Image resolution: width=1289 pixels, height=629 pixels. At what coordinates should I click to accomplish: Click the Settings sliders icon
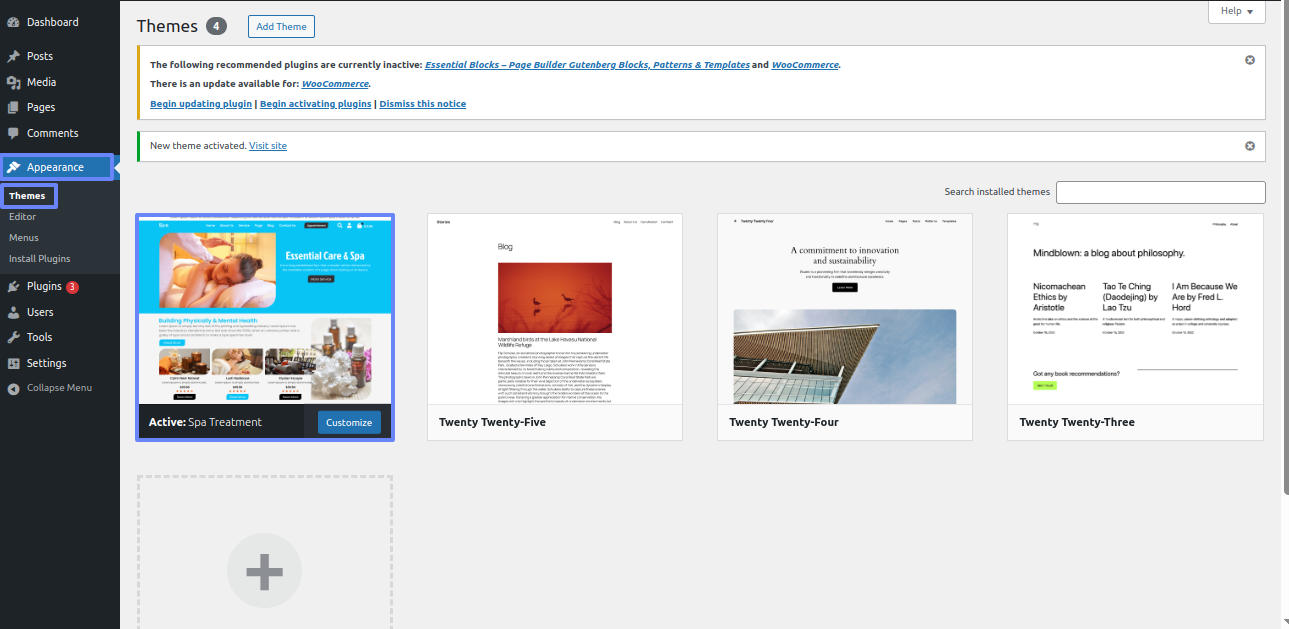[13, 363]
